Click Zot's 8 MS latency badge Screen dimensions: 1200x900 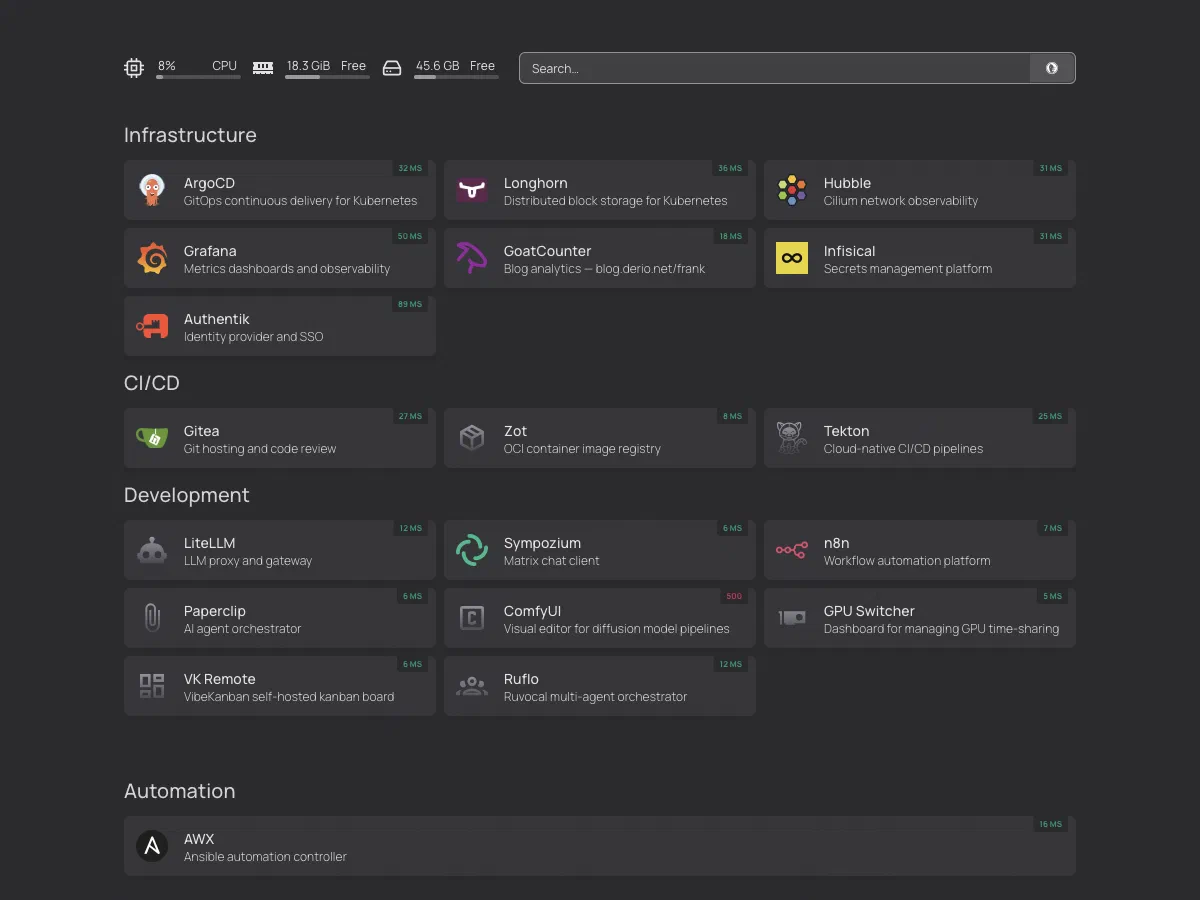click(x=732, y=416)
